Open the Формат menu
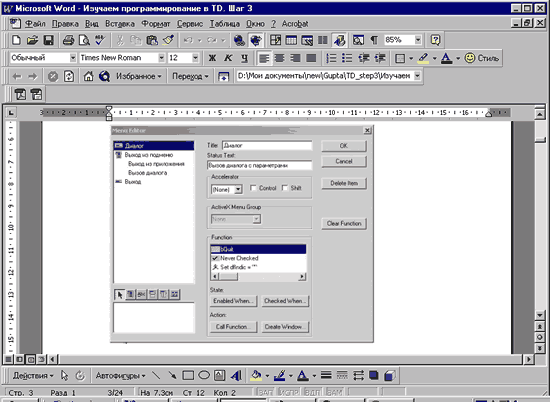Viewport: 550px width, 402px height. click(x=156, y=24)
